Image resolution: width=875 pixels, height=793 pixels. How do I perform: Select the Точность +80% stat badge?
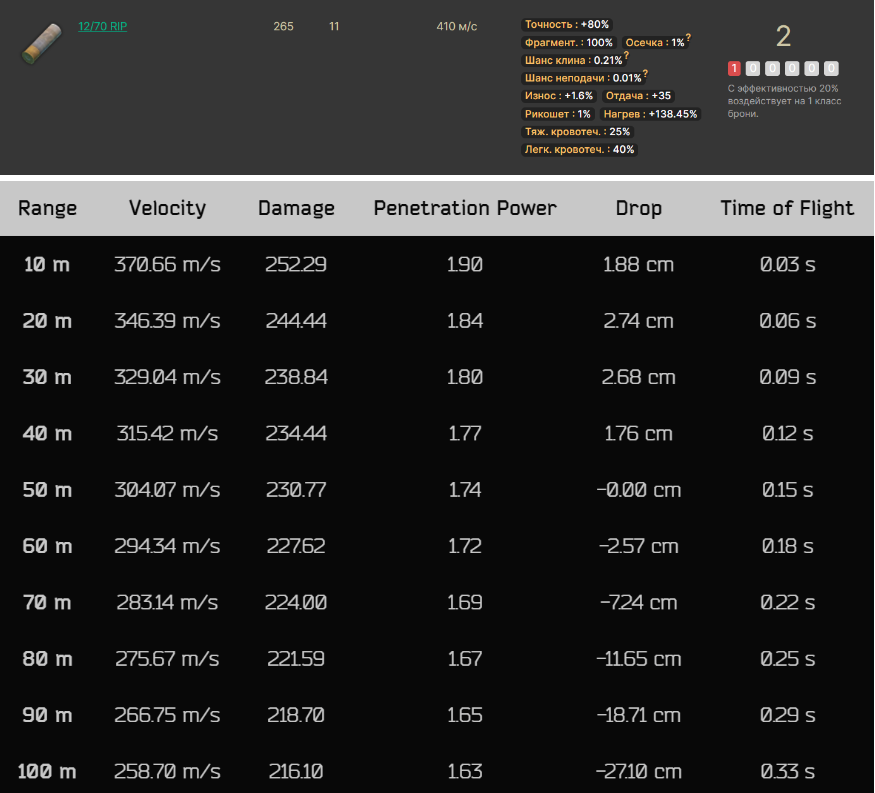(x=567, y=24)
